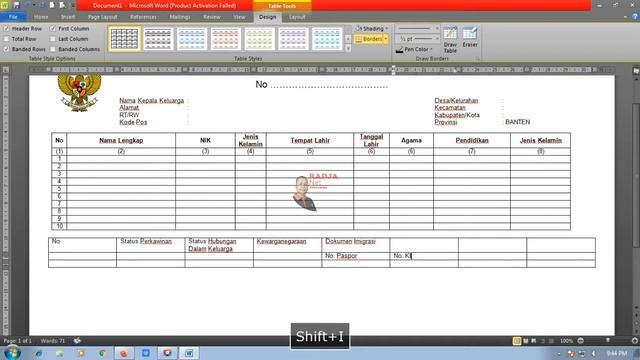Select the Eraser tool
This screenshot has height=360, width=640.
470,37
